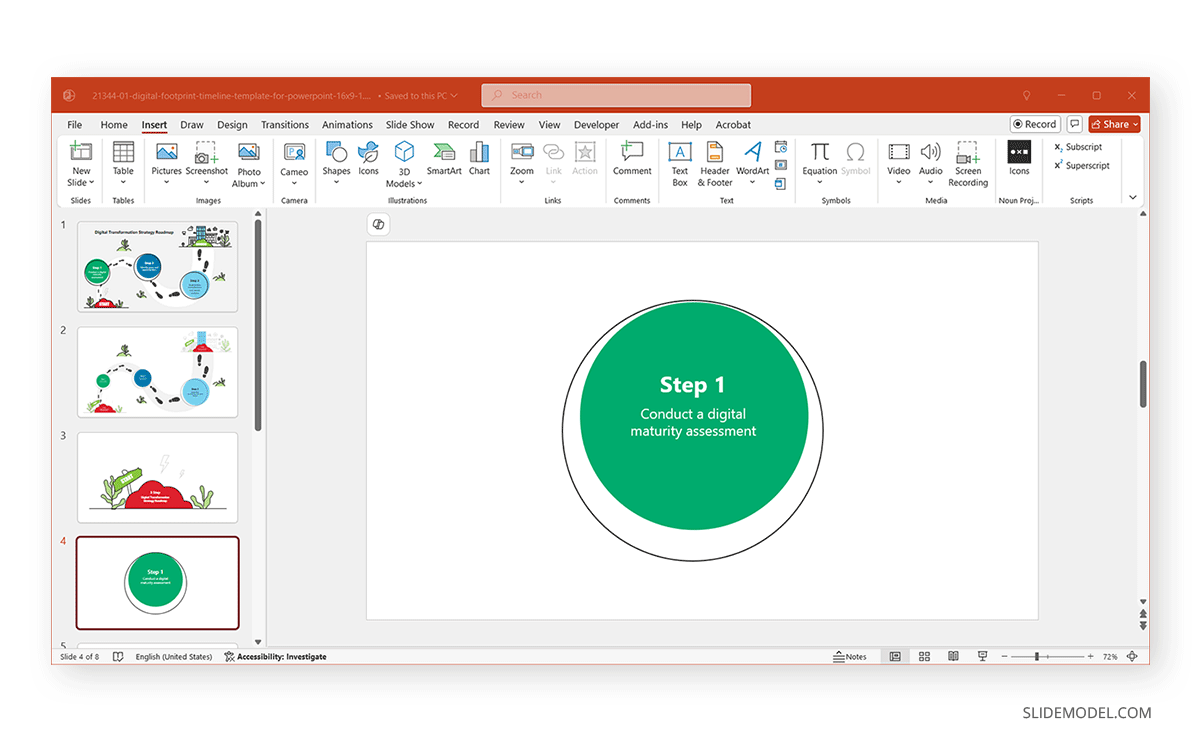Viewport: 1200px width, 743px height.
Task: Expand the New Slide dropdown arrow
Action: click(x=91, y=183)
